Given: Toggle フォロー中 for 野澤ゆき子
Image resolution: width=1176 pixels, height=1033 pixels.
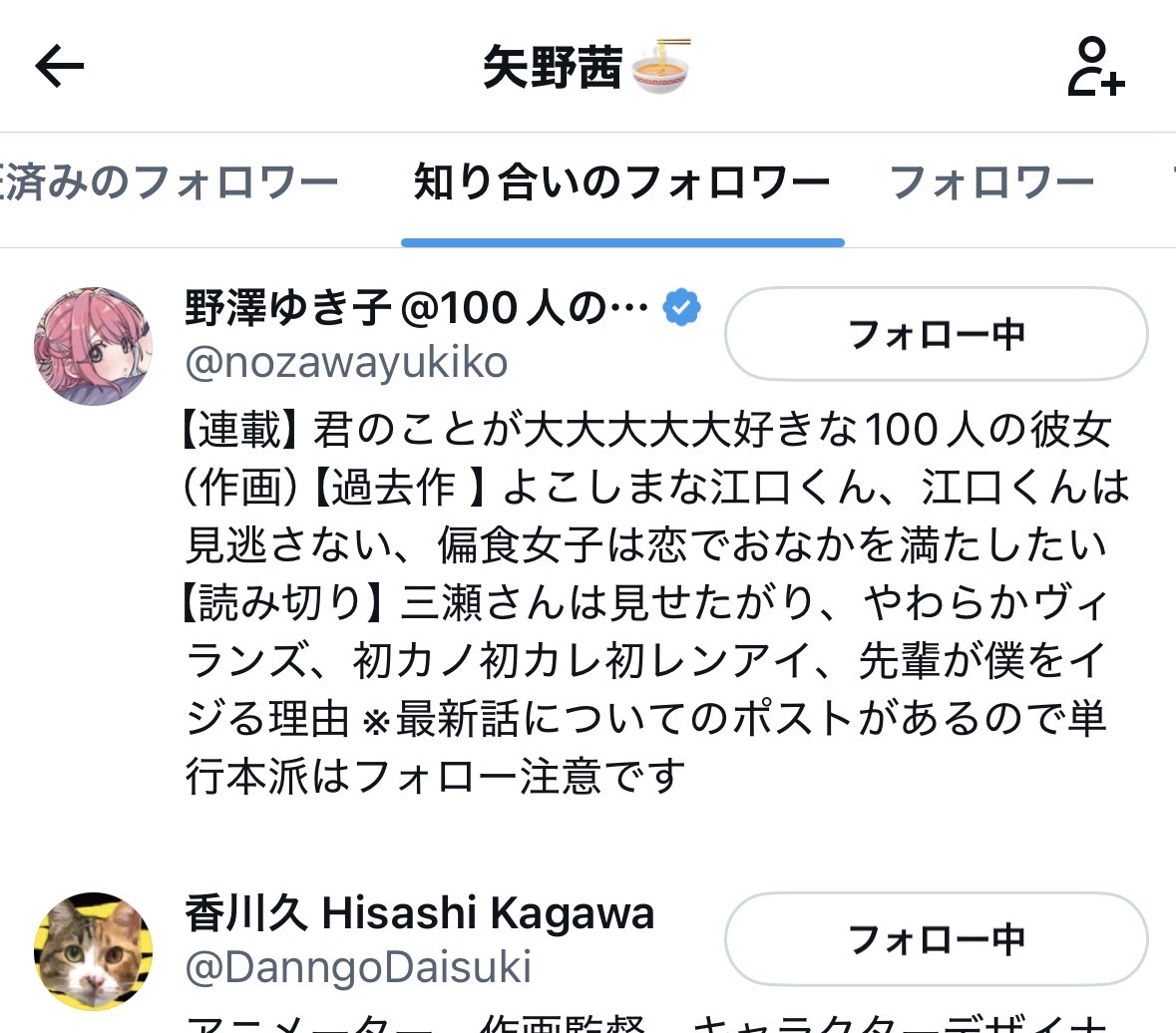Looking at the screenshot, I should tap(936, 334).
